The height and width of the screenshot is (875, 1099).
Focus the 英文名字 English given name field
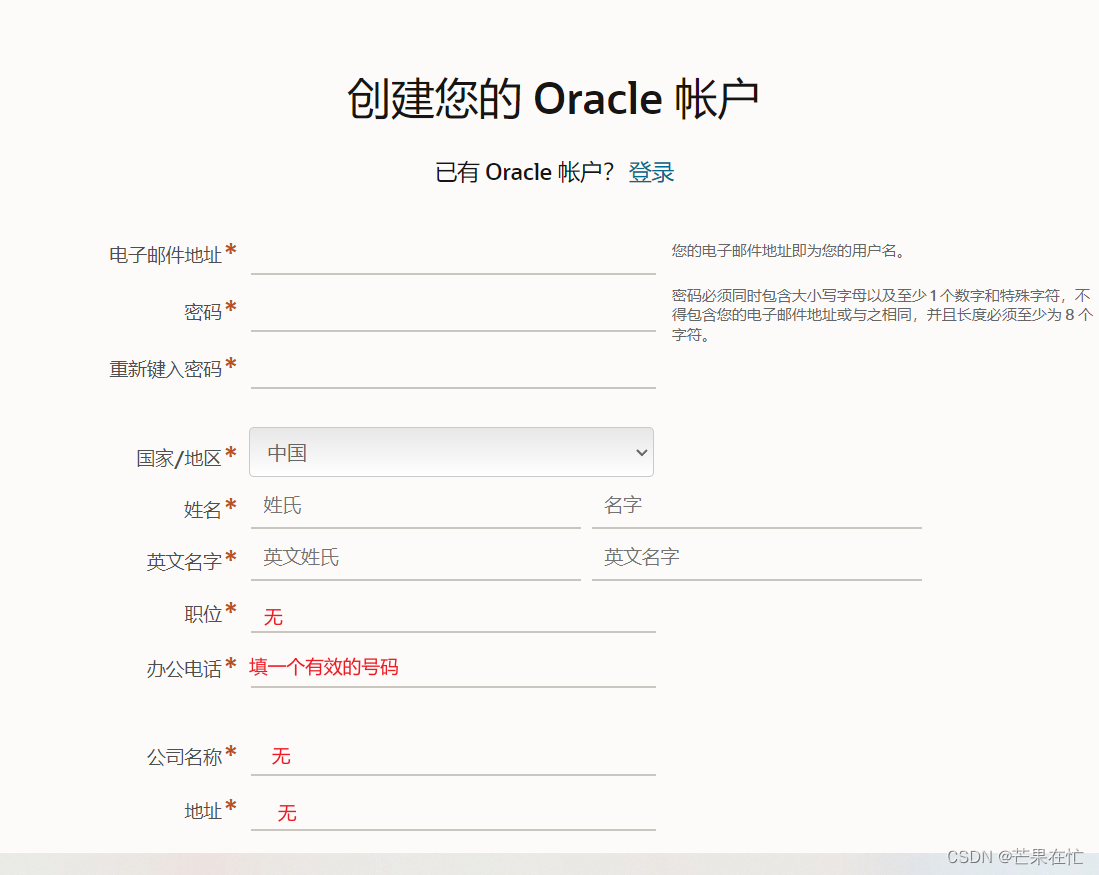[756, 558]
